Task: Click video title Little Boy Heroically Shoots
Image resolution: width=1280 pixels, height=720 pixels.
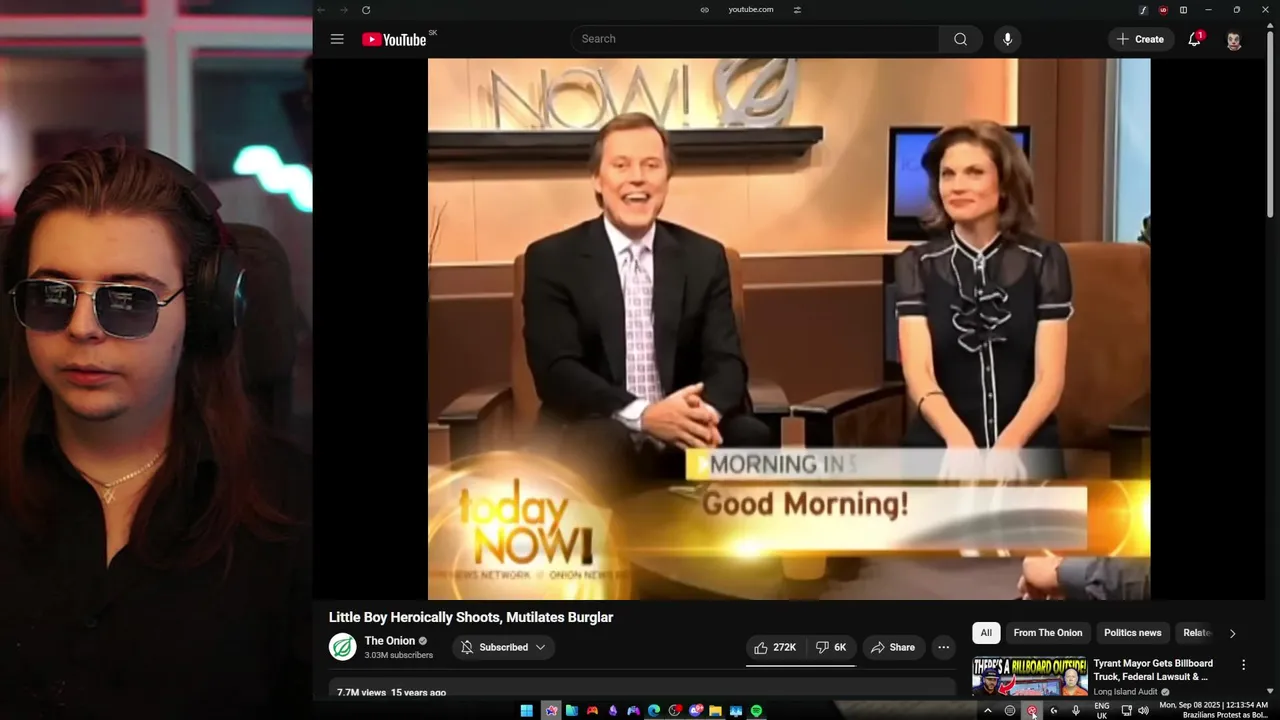Action: click(471, 617)
